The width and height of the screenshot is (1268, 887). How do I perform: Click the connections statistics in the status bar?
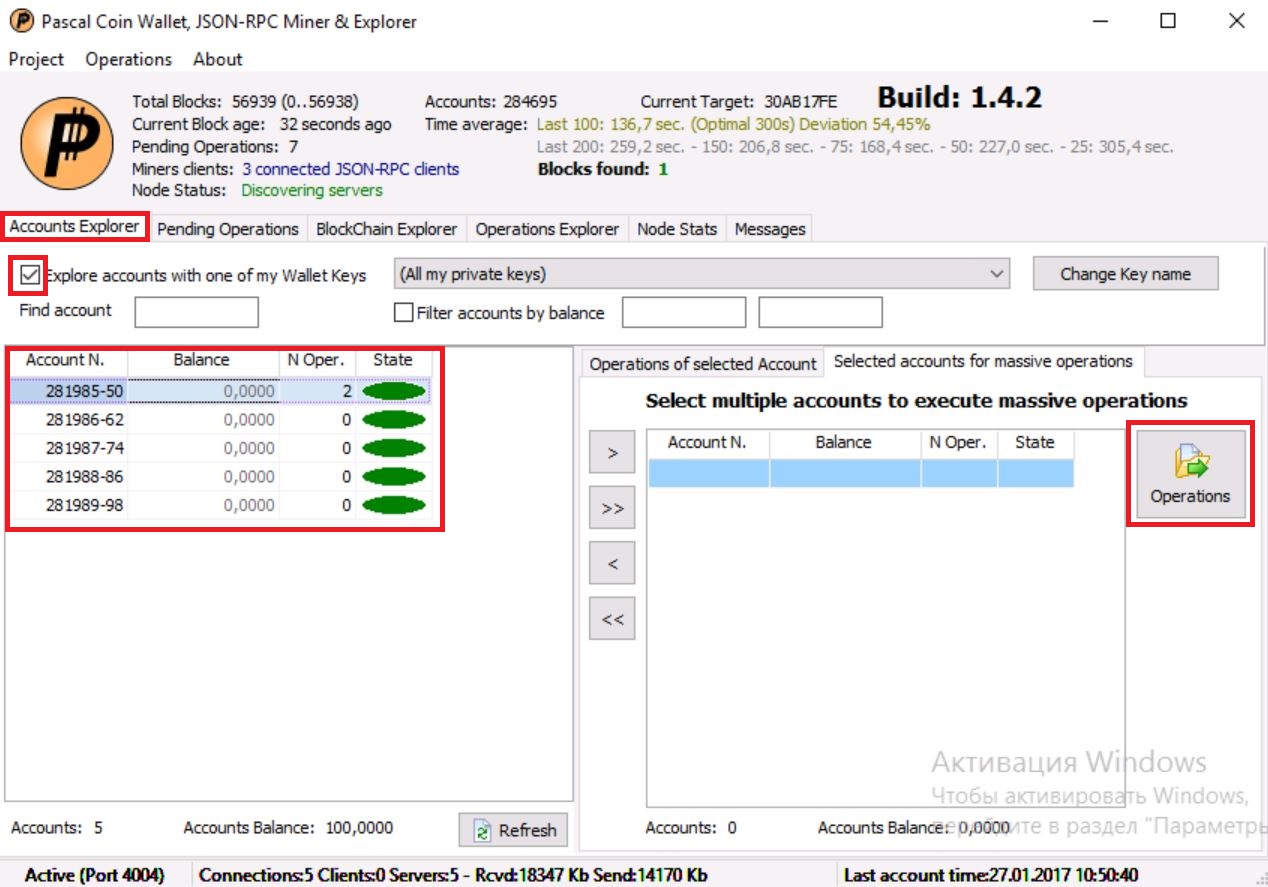pyautogui.click(x=453, y=875)
